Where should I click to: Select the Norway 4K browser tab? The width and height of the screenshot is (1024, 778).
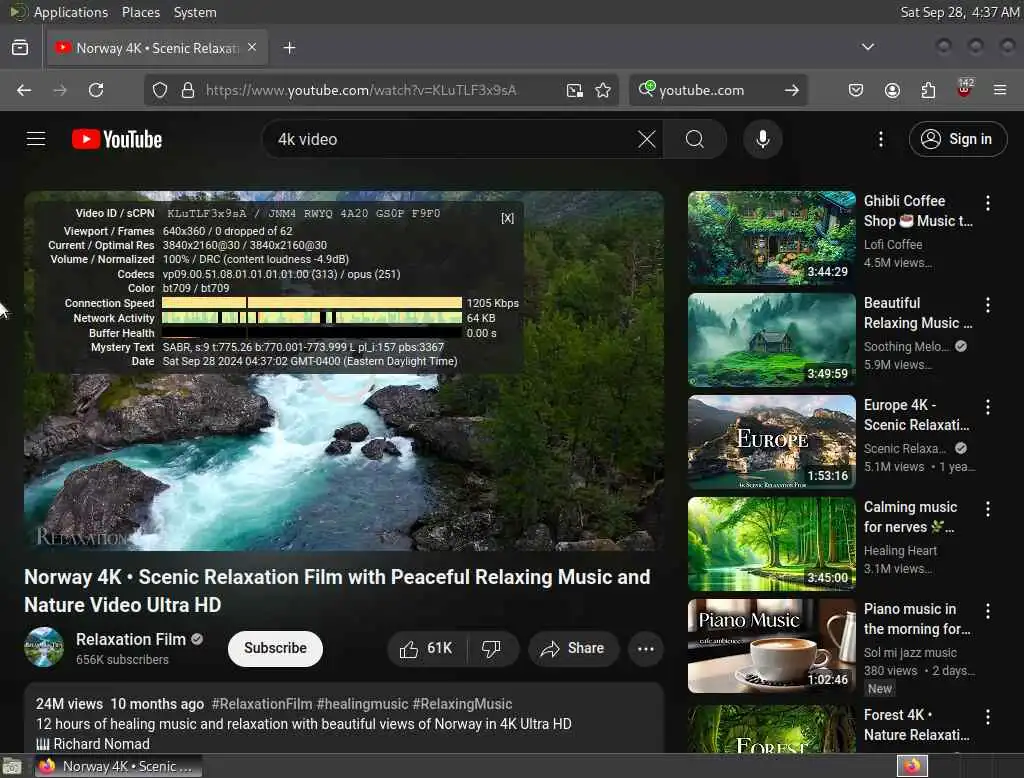(x=157, y=48)
